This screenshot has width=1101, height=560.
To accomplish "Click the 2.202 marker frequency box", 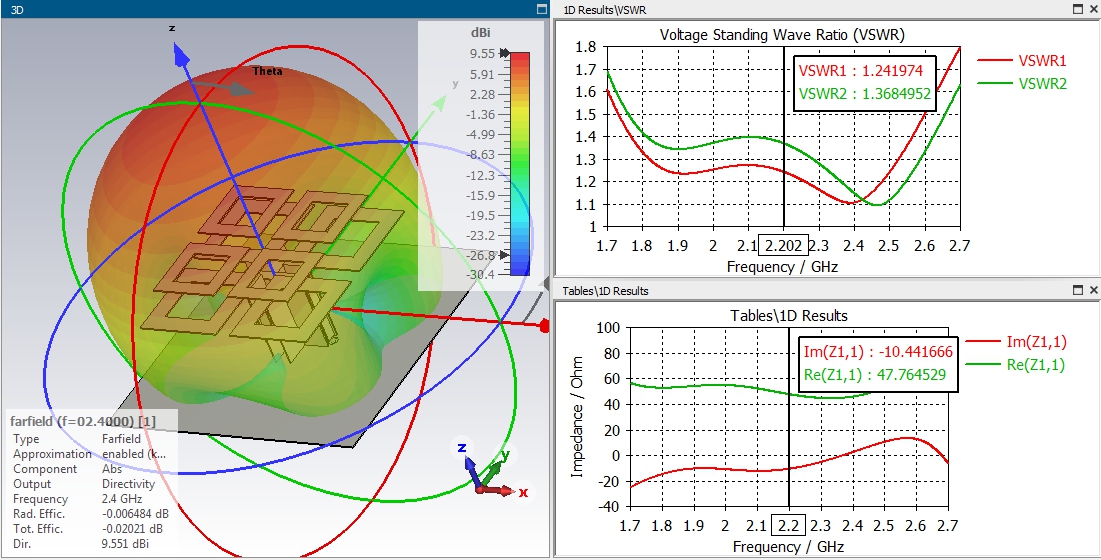I will [785, 245].
